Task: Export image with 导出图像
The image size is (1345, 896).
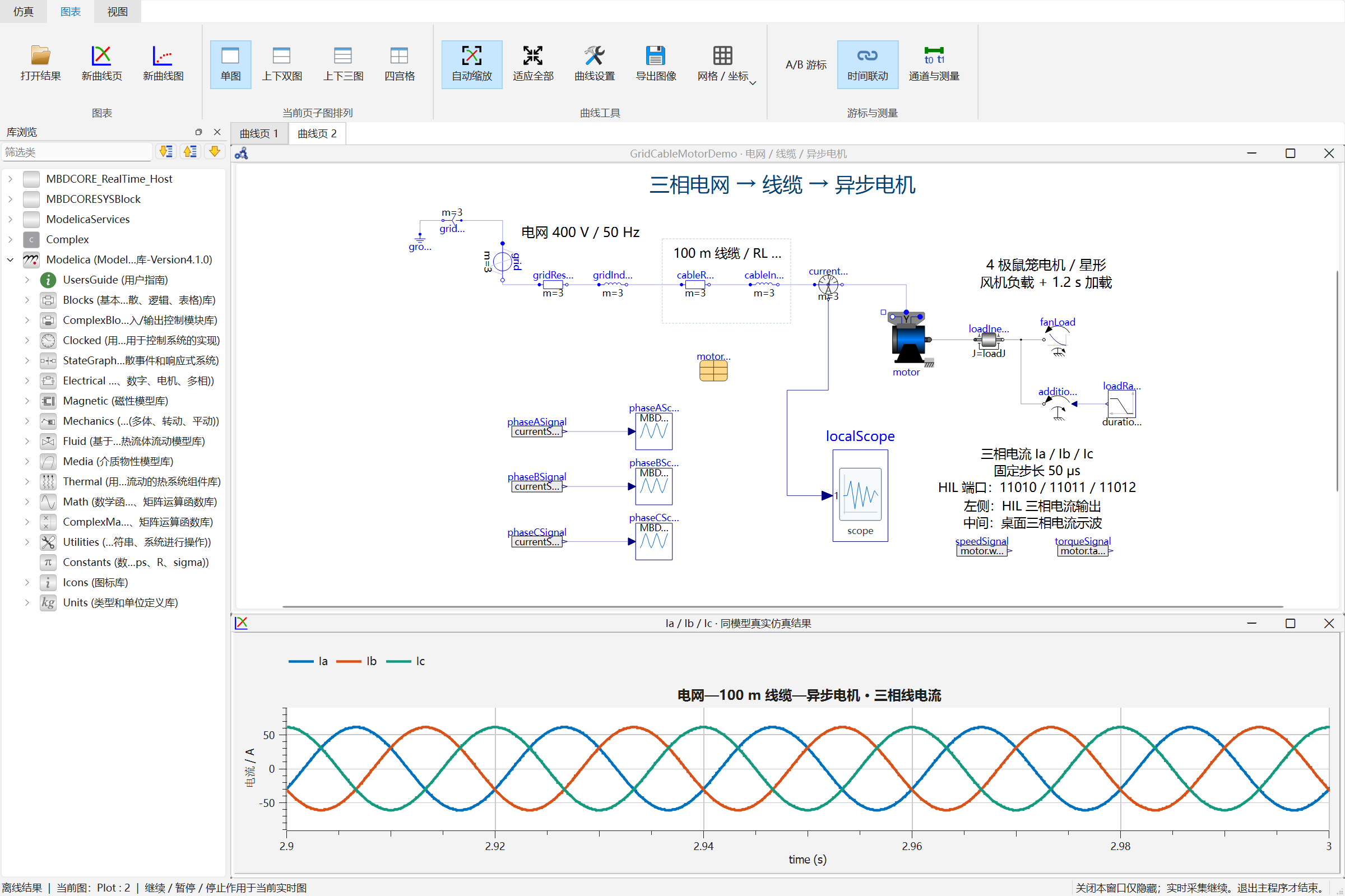Action: [655, 63]
